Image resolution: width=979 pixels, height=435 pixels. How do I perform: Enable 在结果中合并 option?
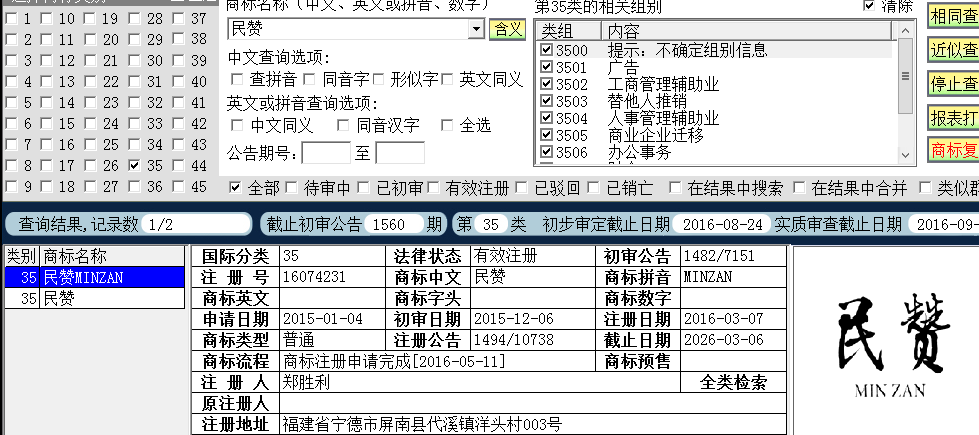[799, 188]
